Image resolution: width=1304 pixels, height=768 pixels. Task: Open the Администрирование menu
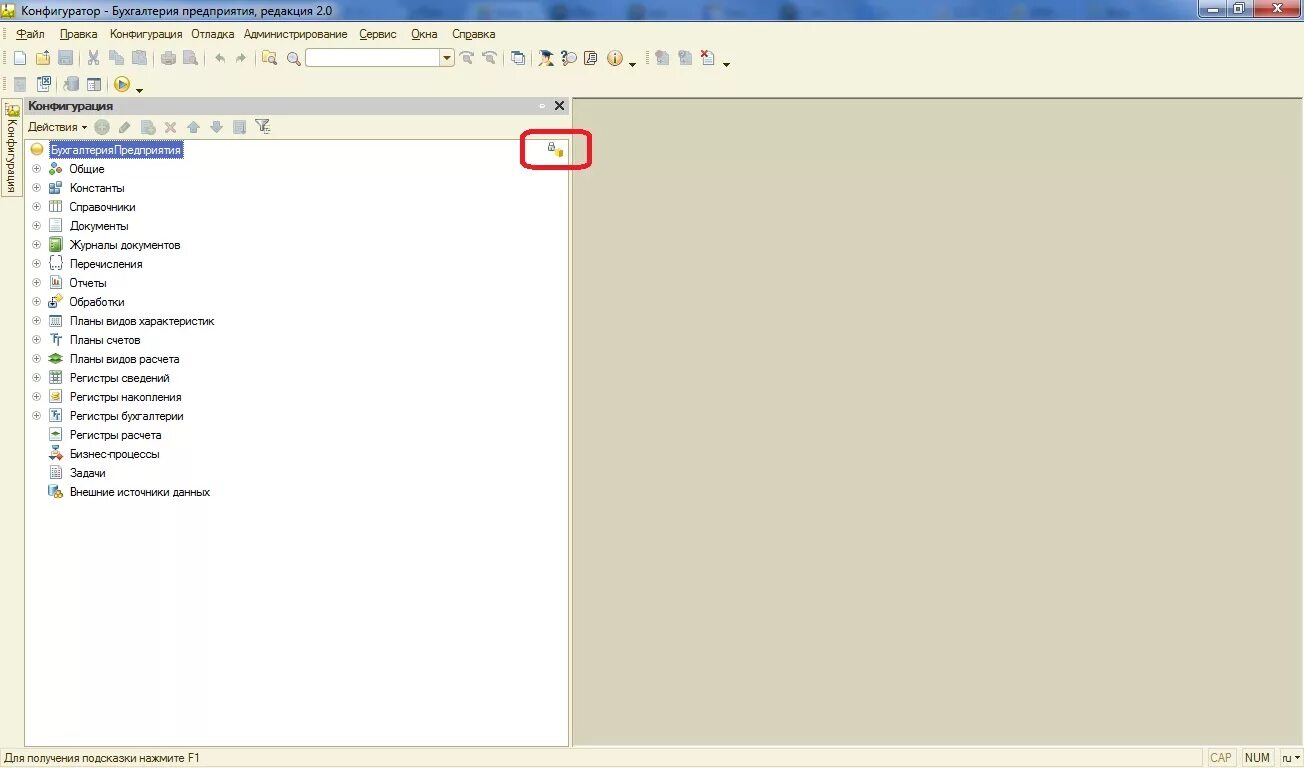click(x=295, y=34)
